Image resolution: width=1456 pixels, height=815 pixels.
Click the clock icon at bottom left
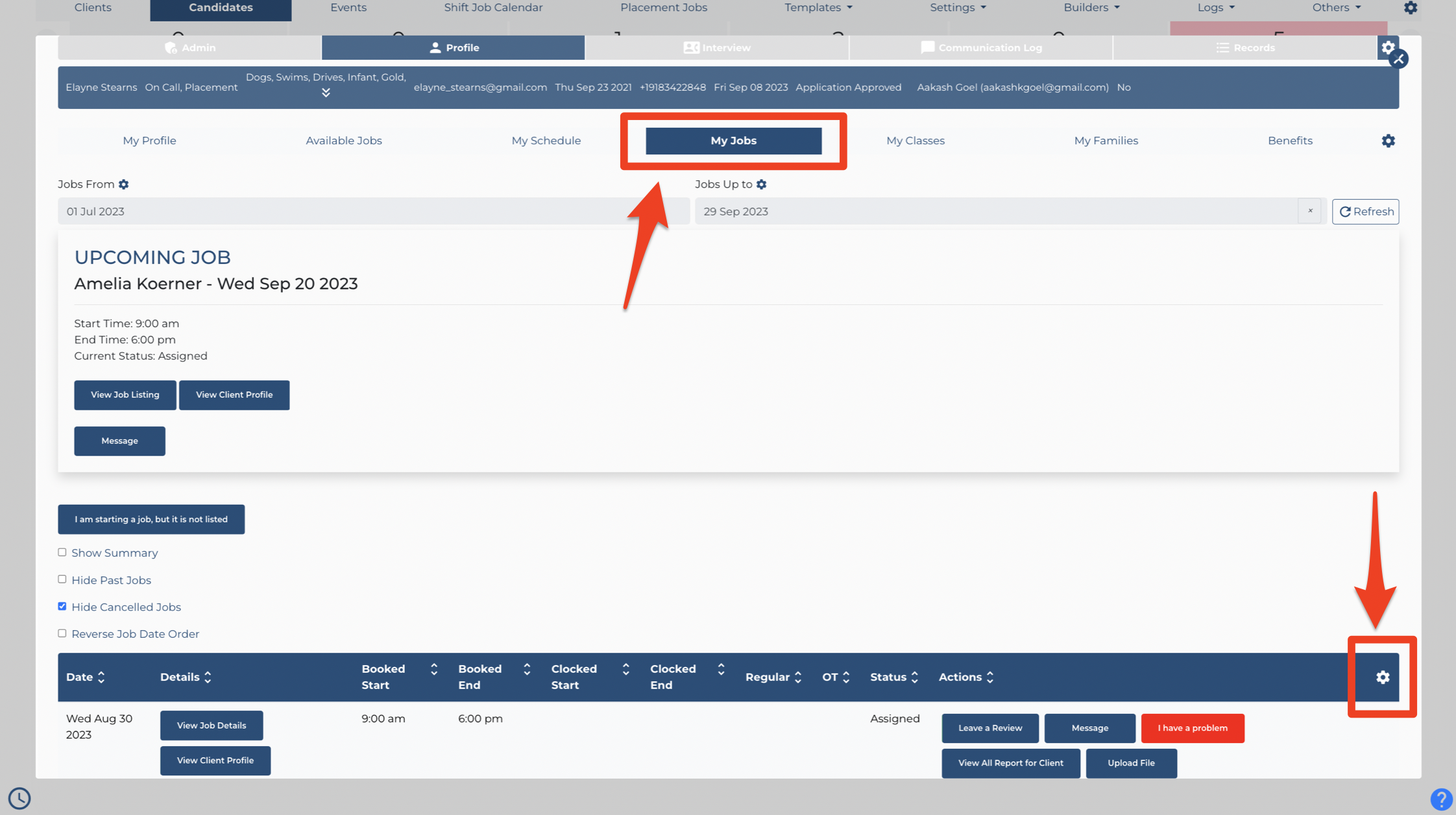pyautogui.click(x=19, y=798)
